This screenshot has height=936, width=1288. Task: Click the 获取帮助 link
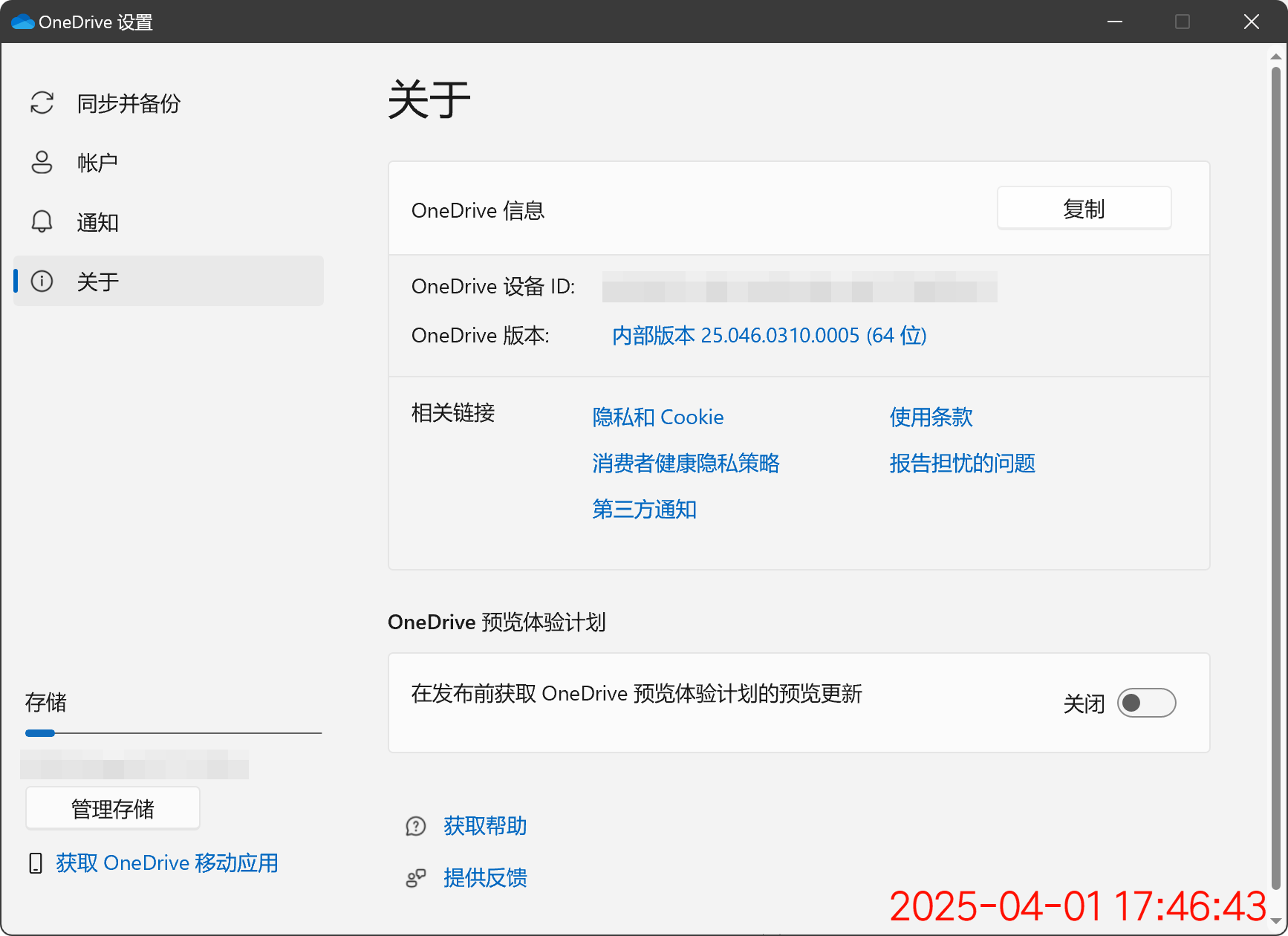click(x=485, y=826)
